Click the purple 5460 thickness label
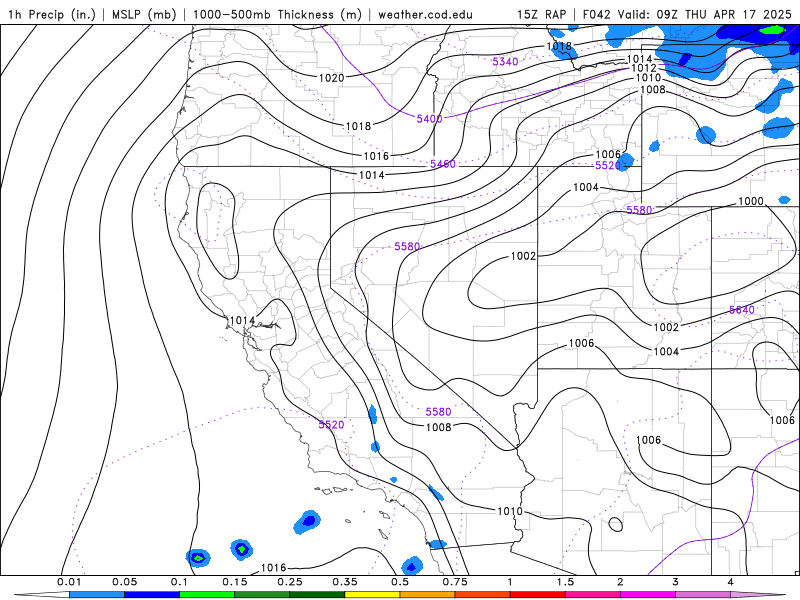Viewport: 800px width, 600px height. [x=443, y=164]
